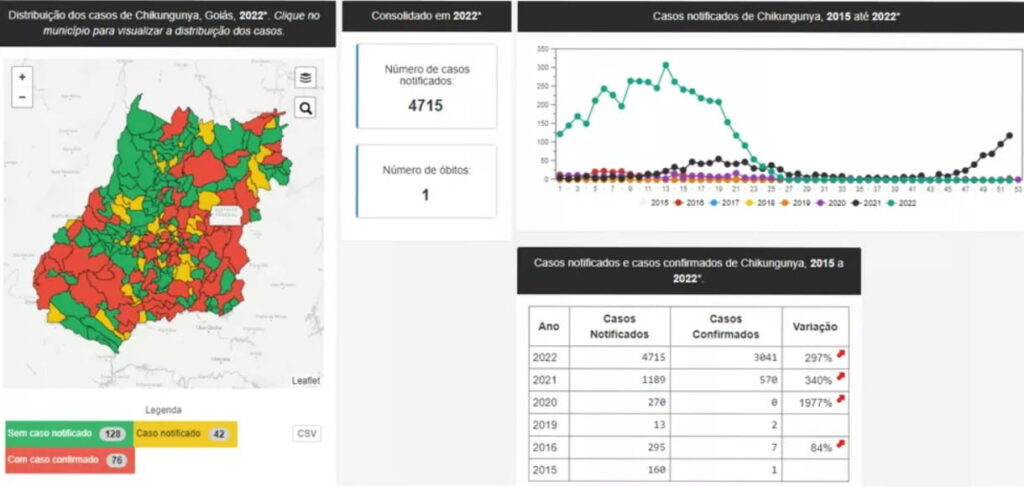Click the 'Casos Notificados' column header
Viewport: 1024px width, 487px height.
coord(620,326)
